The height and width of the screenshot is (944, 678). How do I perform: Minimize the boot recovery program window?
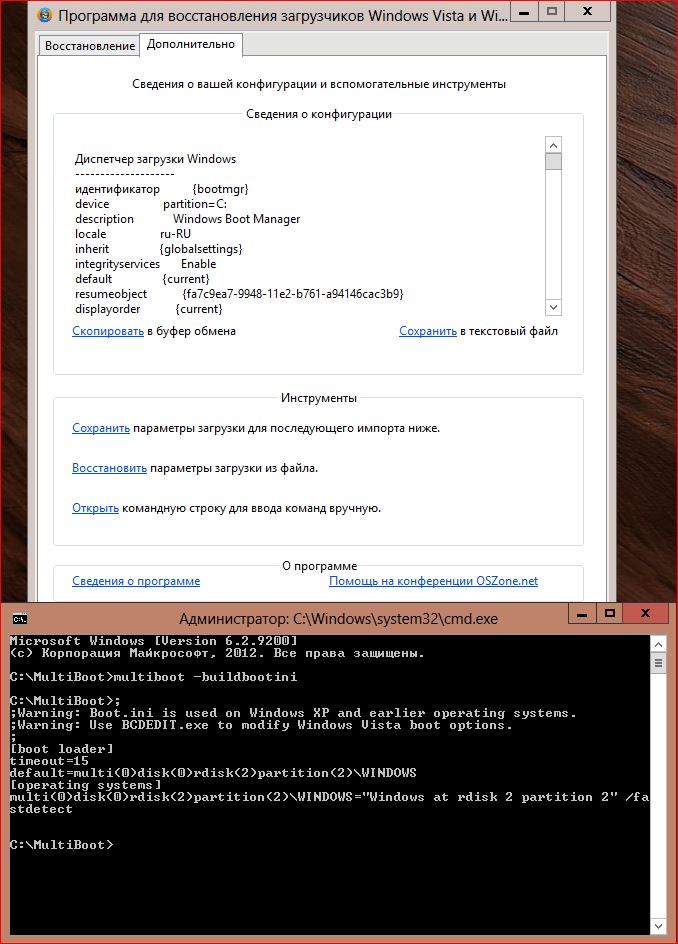524,11
